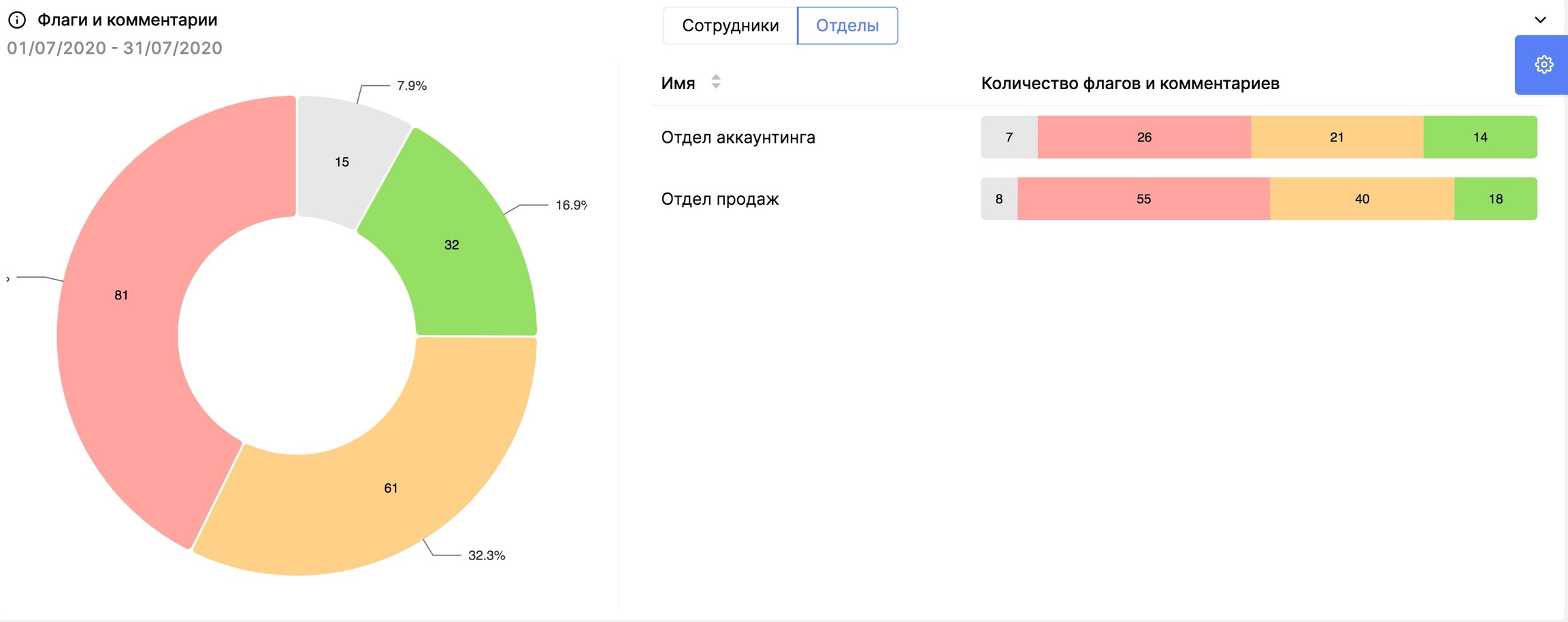Open the Отдел продаж row
Viewport: 1568px width, 622px height.
coord(720,199)
